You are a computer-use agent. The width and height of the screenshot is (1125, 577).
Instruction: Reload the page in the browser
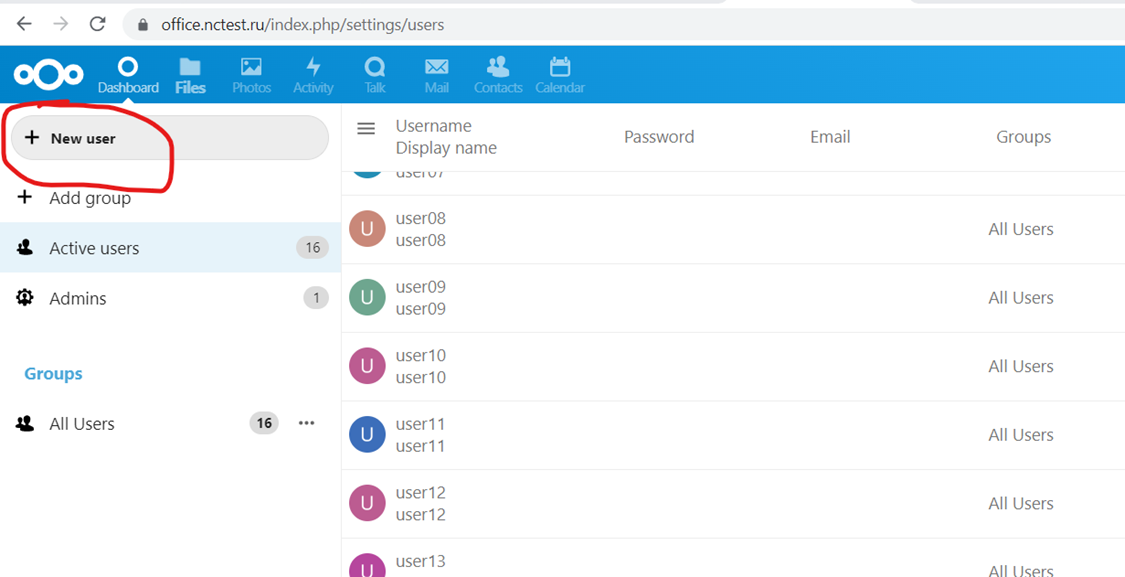tap(97, 24)
